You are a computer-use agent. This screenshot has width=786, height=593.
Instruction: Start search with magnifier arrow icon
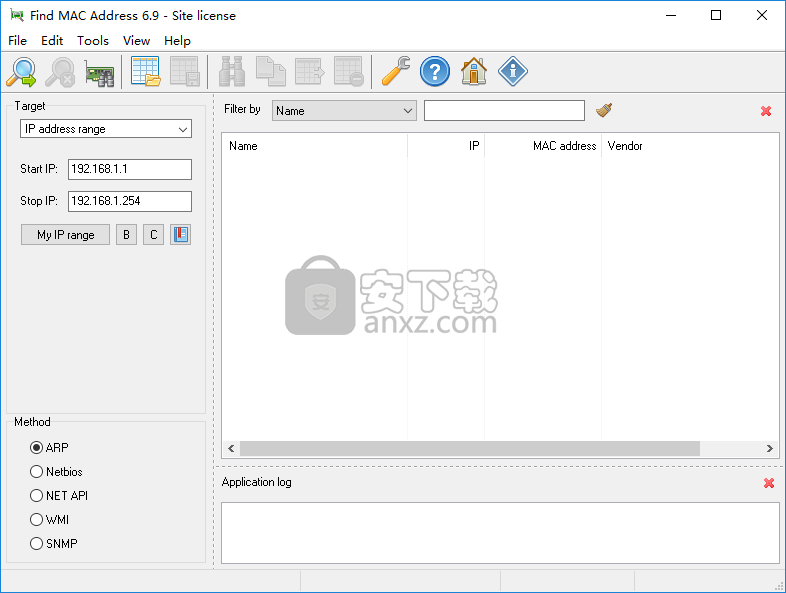pos(21,72)
